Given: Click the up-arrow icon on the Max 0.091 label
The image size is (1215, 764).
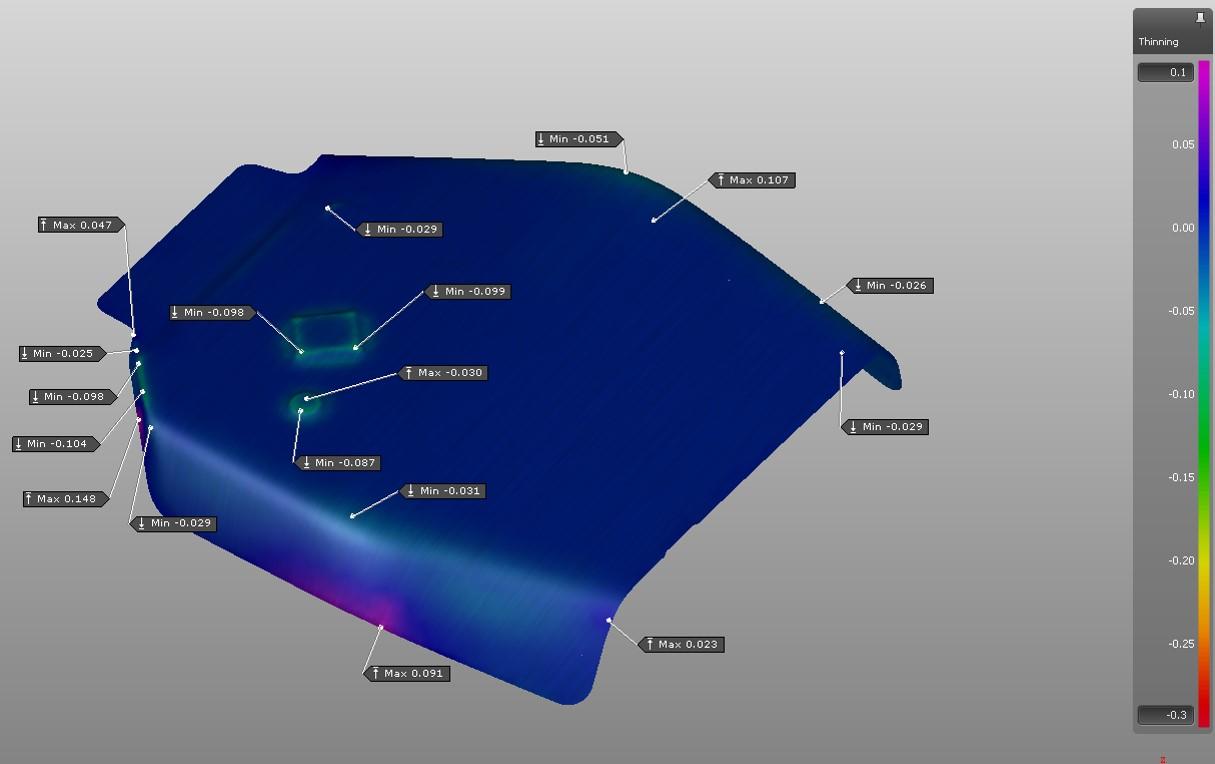Looking at the screenshot, I should pyautogui.click(x=376, y=674).
